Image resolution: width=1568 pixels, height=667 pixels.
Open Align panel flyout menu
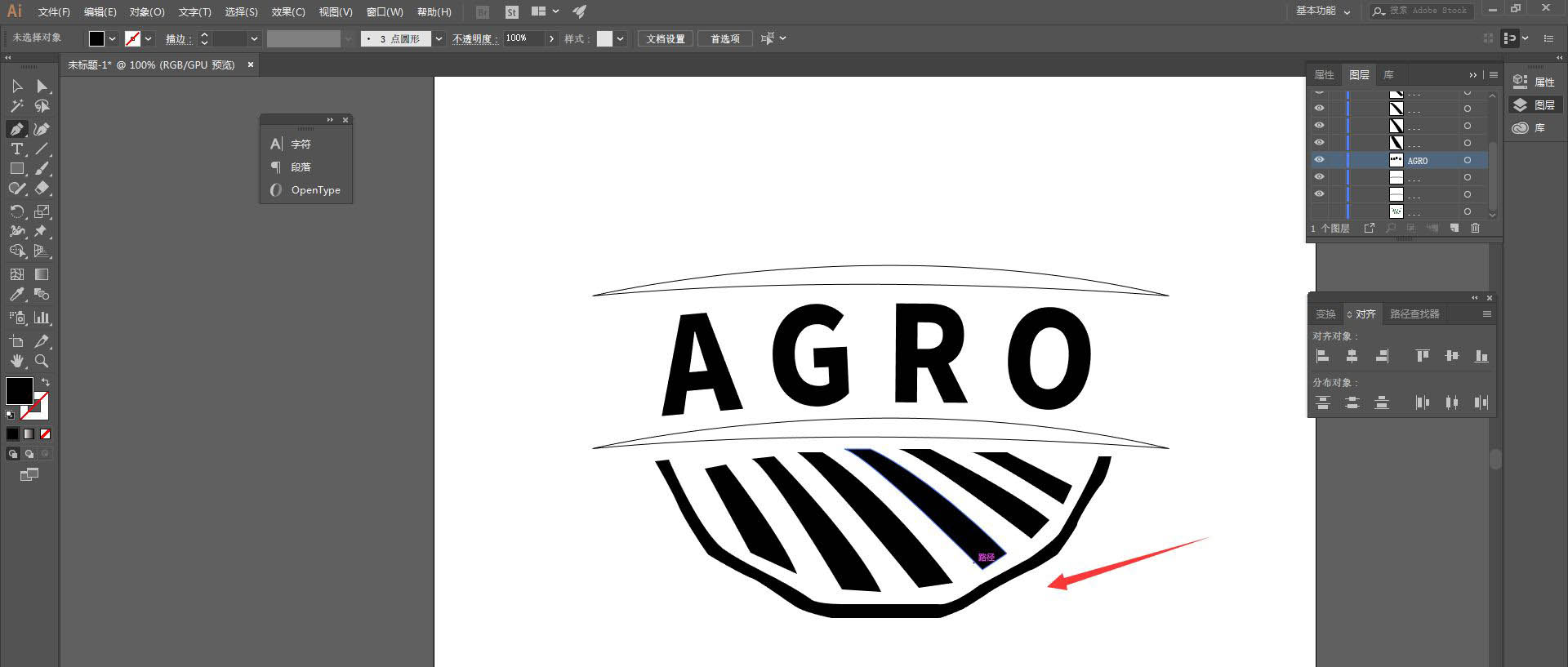click(1487, 313)
